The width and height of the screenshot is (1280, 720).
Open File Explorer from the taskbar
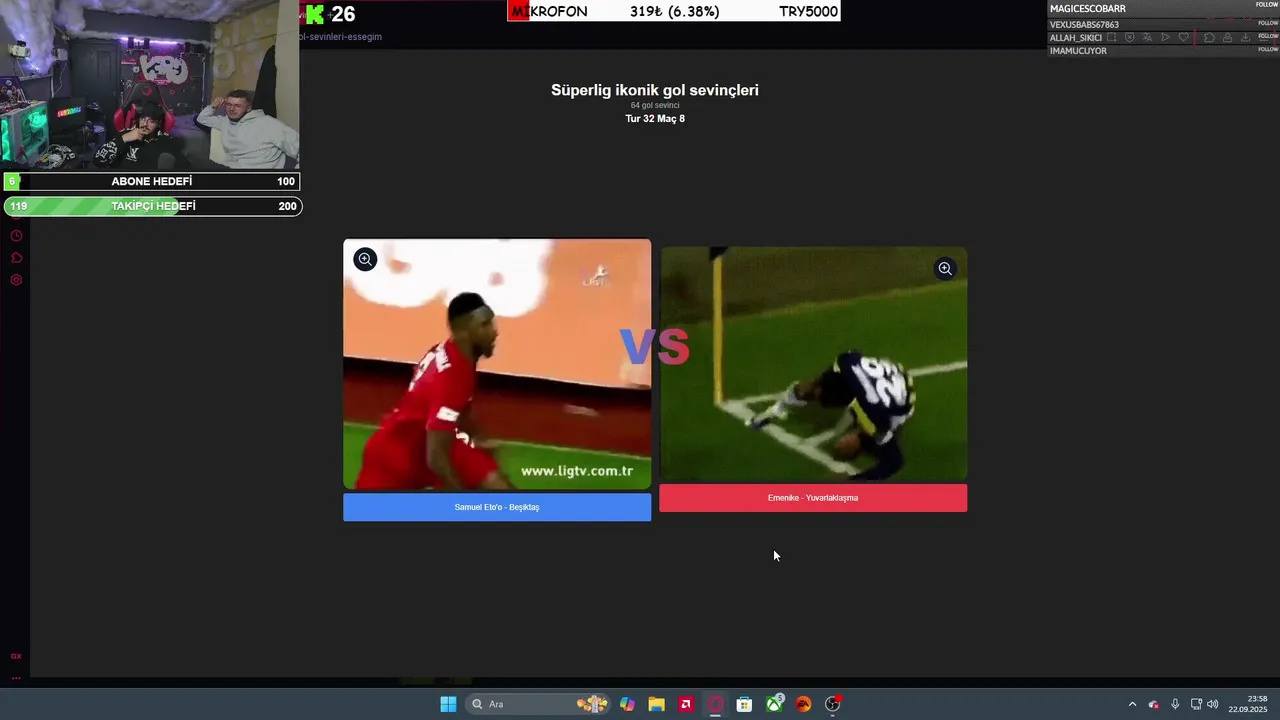click(x=656, y=704)
